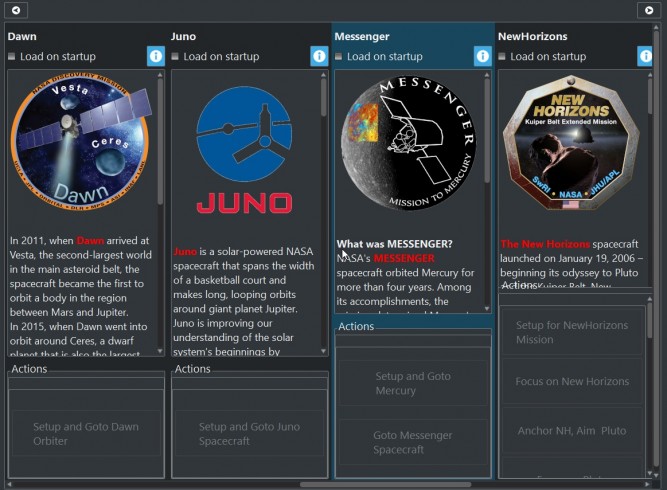Image resolution: width=667 pixels, height=490 pixels.
Task: Click the Messenger description scroll-down arrow
Action: pyautogui.click(x=487, y=308)
